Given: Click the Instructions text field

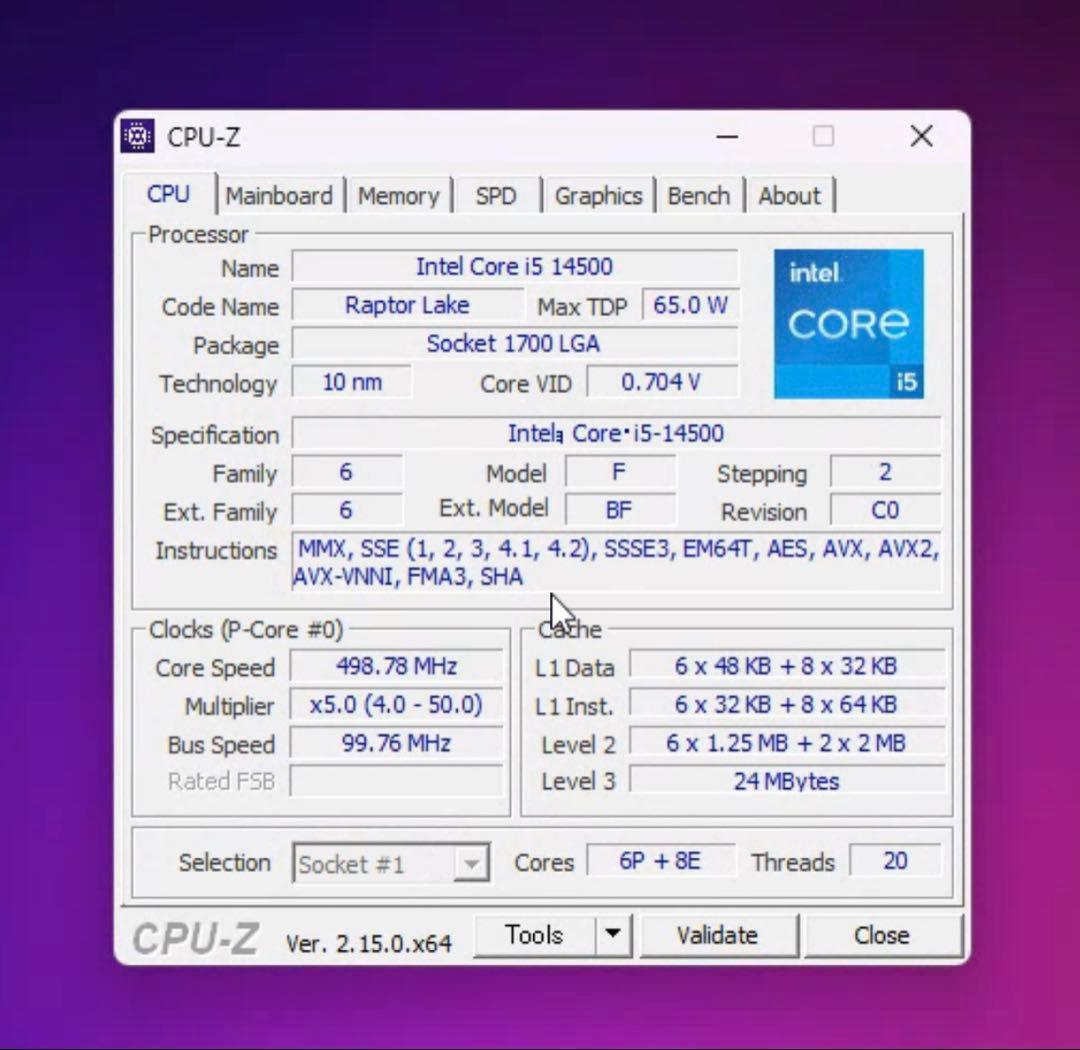Looking at the screenshot, I should click(616, 562).
